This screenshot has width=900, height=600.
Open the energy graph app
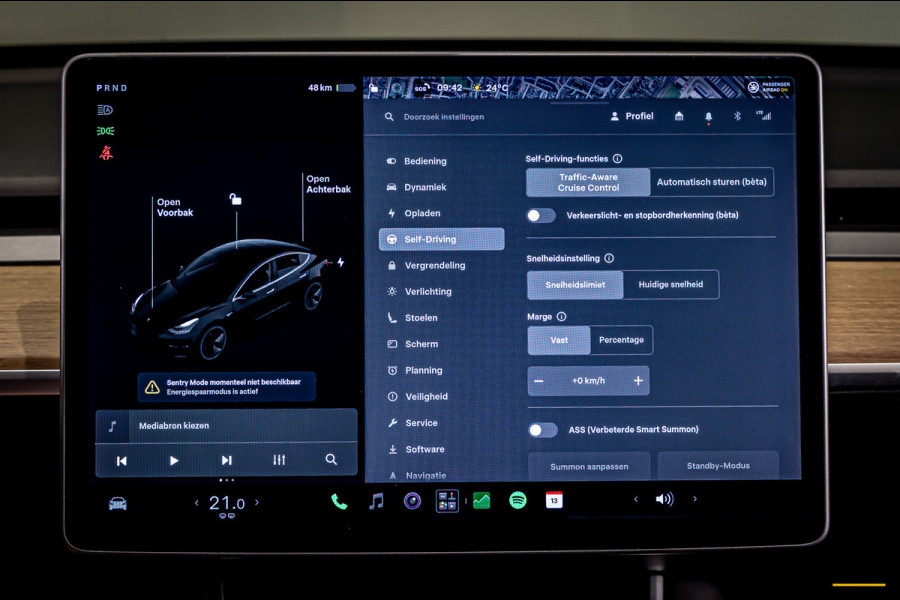pyautogui.click(x=482, y=501)
